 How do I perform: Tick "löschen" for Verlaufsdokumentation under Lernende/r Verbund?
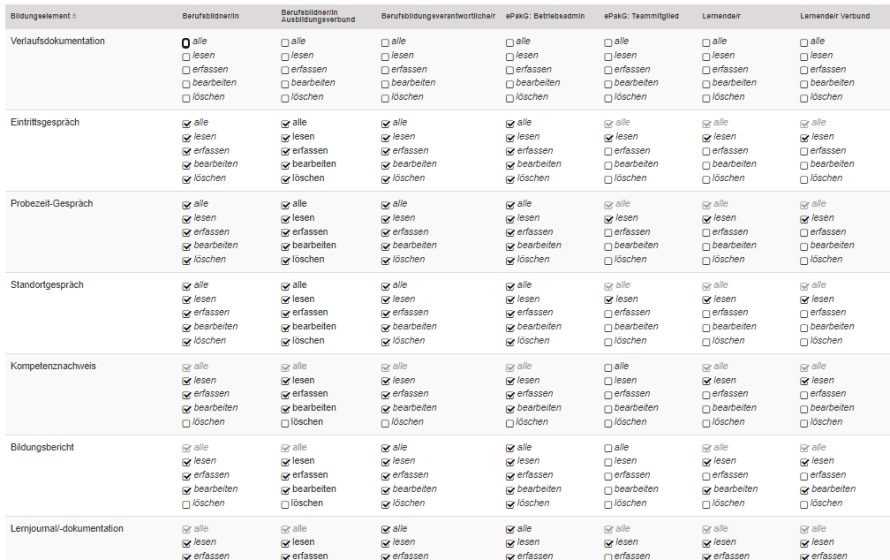pyautogui.click(x=806, y=98)
